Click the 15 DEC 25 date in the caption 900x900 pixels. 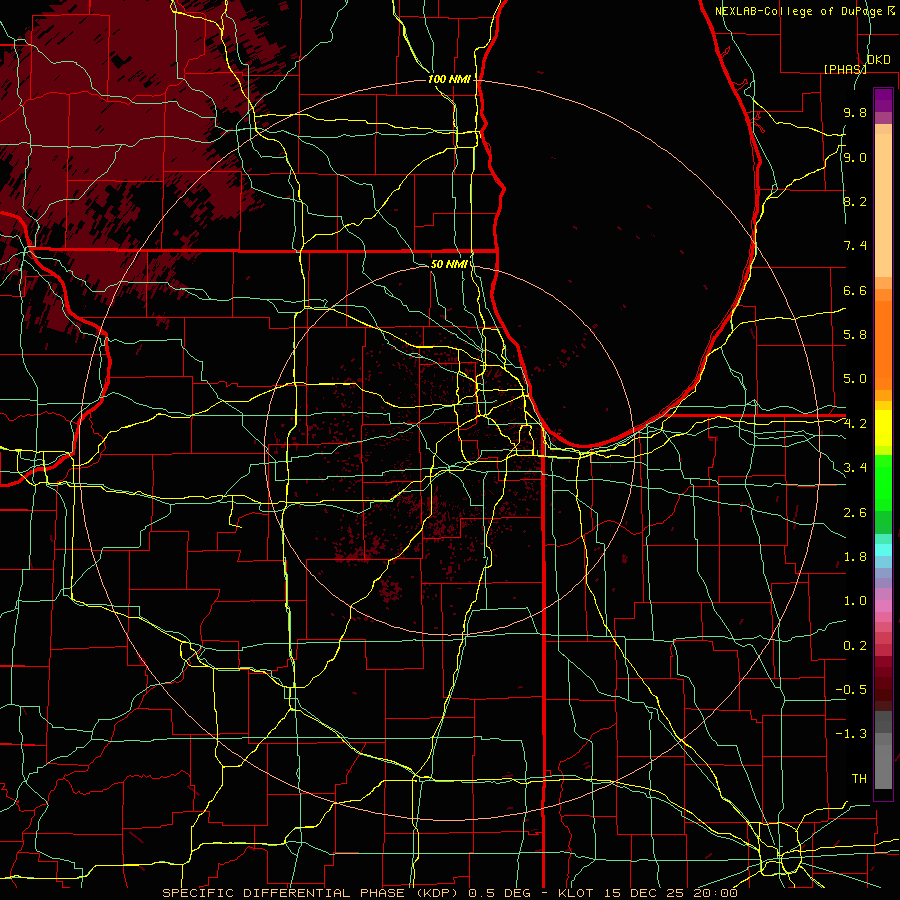pos(645,893)
